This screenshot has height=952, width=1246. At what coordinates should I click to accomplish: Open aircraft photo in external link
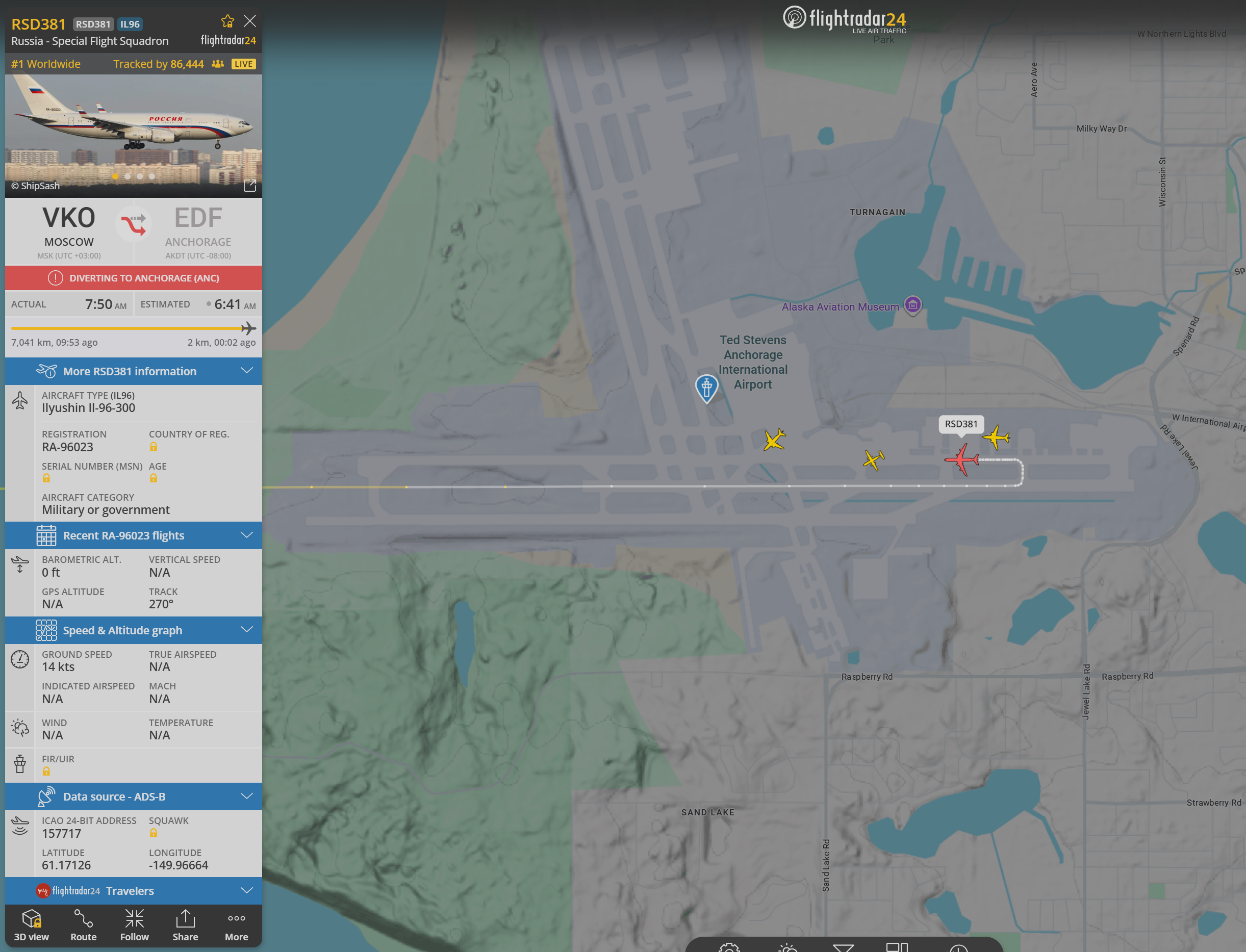249,186
